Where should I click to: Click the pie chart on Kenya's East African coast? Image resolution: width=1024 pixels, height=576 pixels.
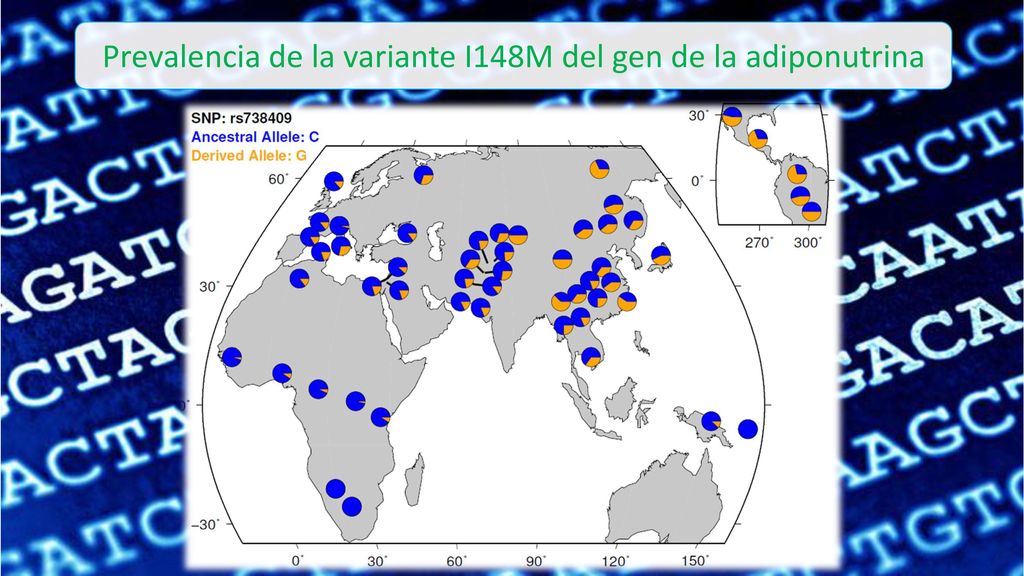coord(381,417)
